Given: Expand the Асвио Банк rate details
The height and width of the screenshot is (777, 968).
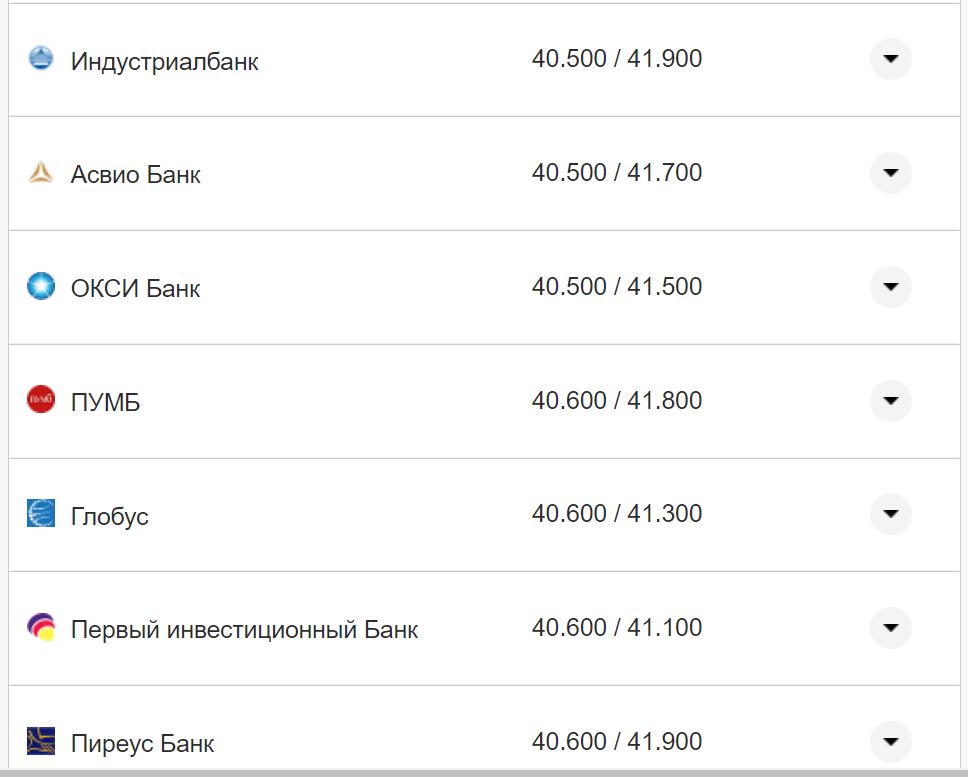Looking at the screenshot, I should point(889,172).
